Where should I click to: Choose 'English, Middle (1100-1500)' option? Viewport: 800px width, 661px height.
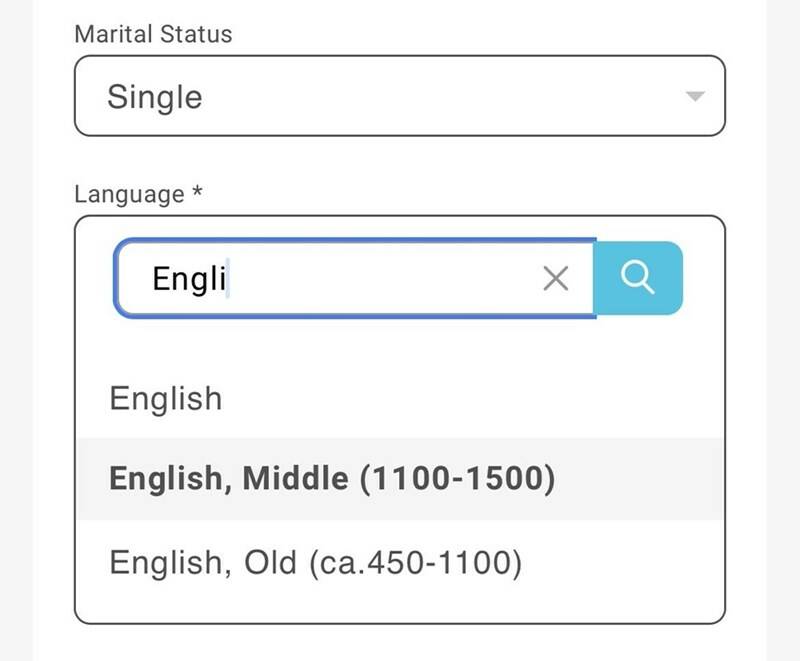[x=331, y=479]
